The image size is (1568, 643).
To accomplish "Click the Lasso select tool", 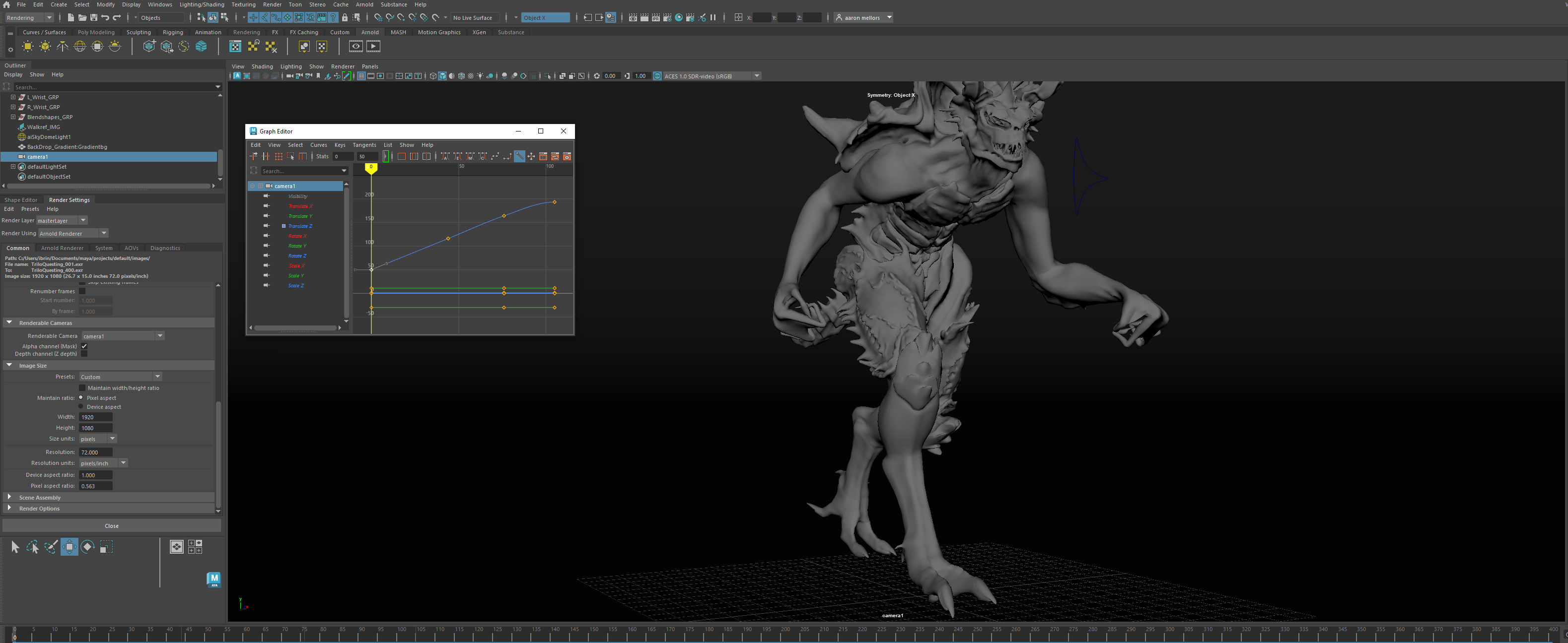I will [32, 547].
